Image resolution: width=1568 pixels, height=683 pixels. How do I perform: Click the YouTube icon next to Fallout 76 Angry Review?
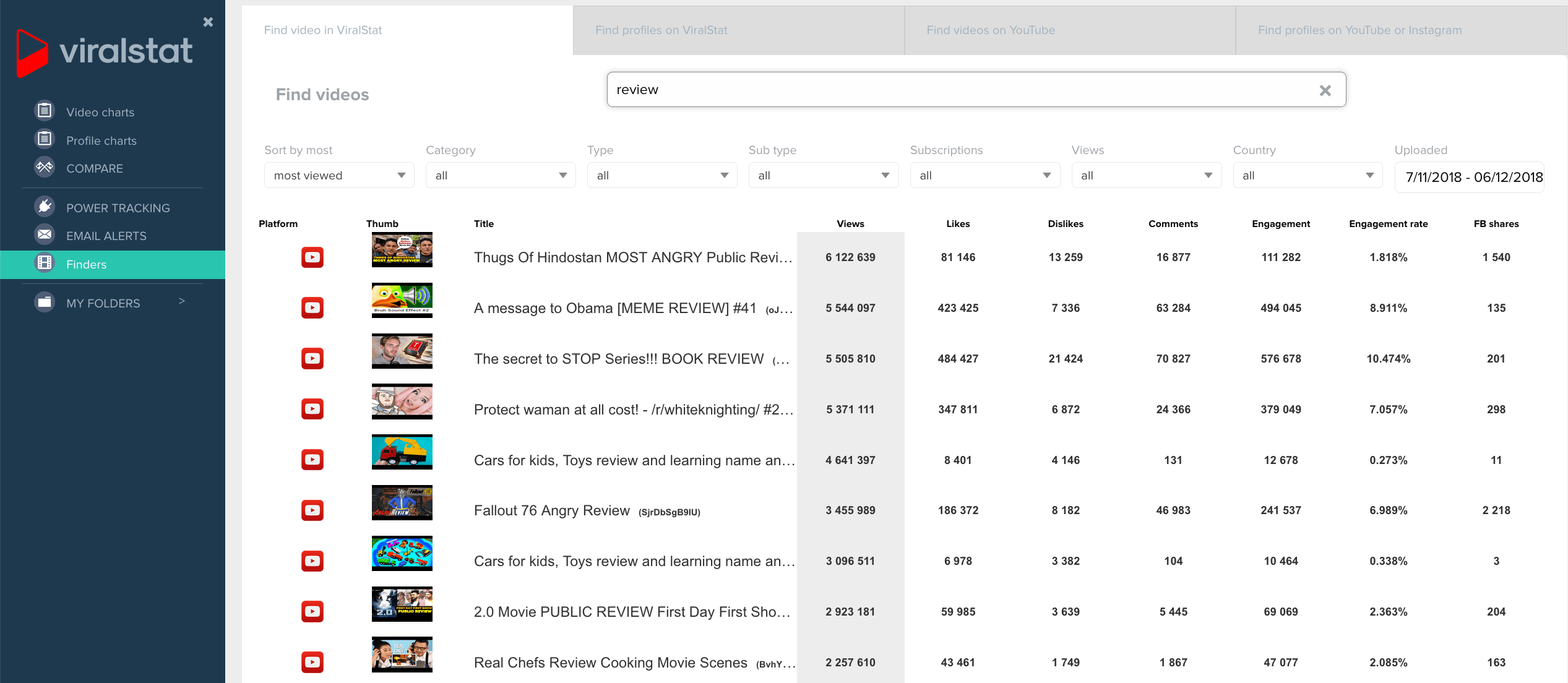coord(312,510)
